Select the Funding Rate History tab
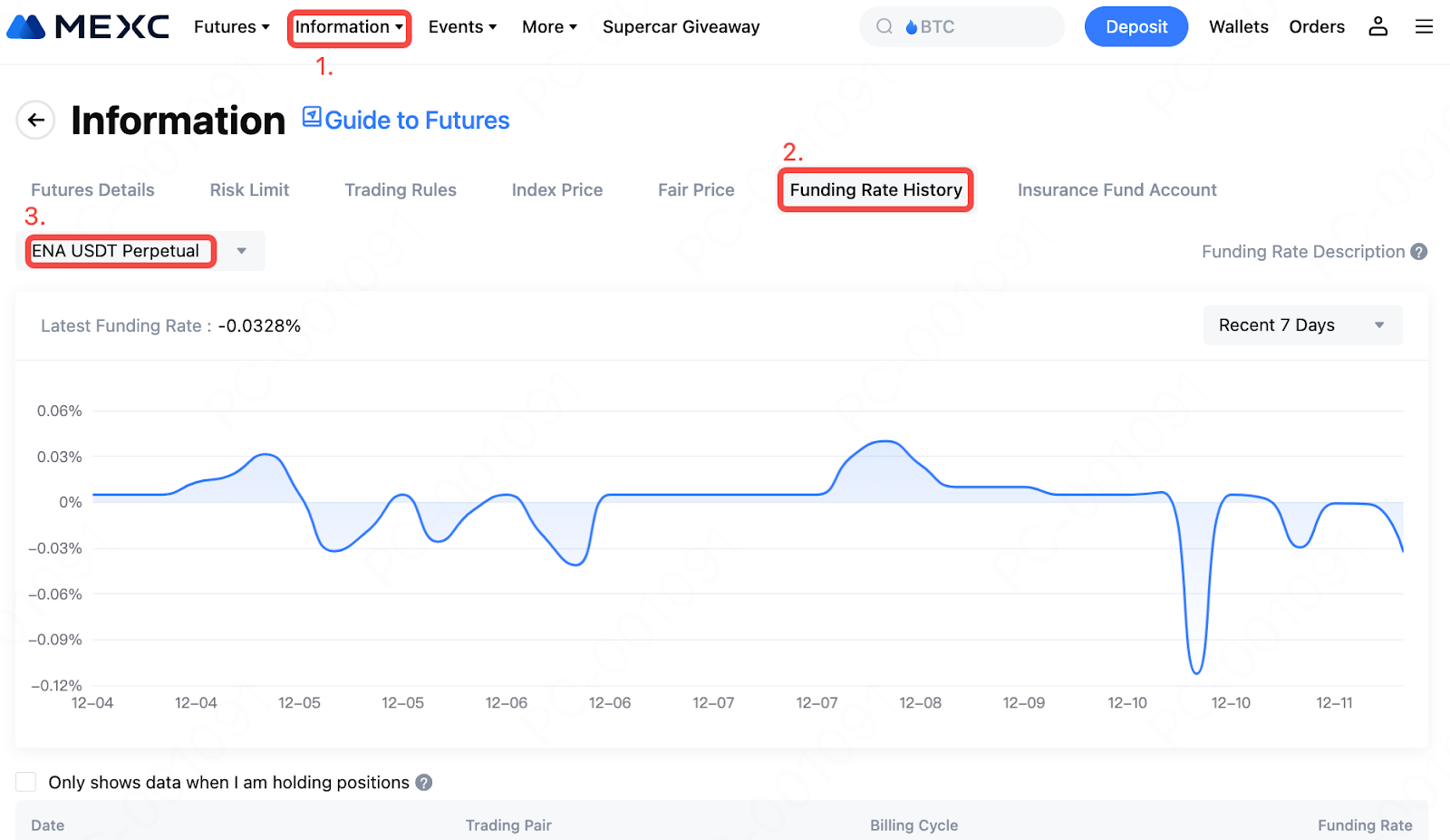The width and height of the screenshot is (1450, 840). click(875, 190)
